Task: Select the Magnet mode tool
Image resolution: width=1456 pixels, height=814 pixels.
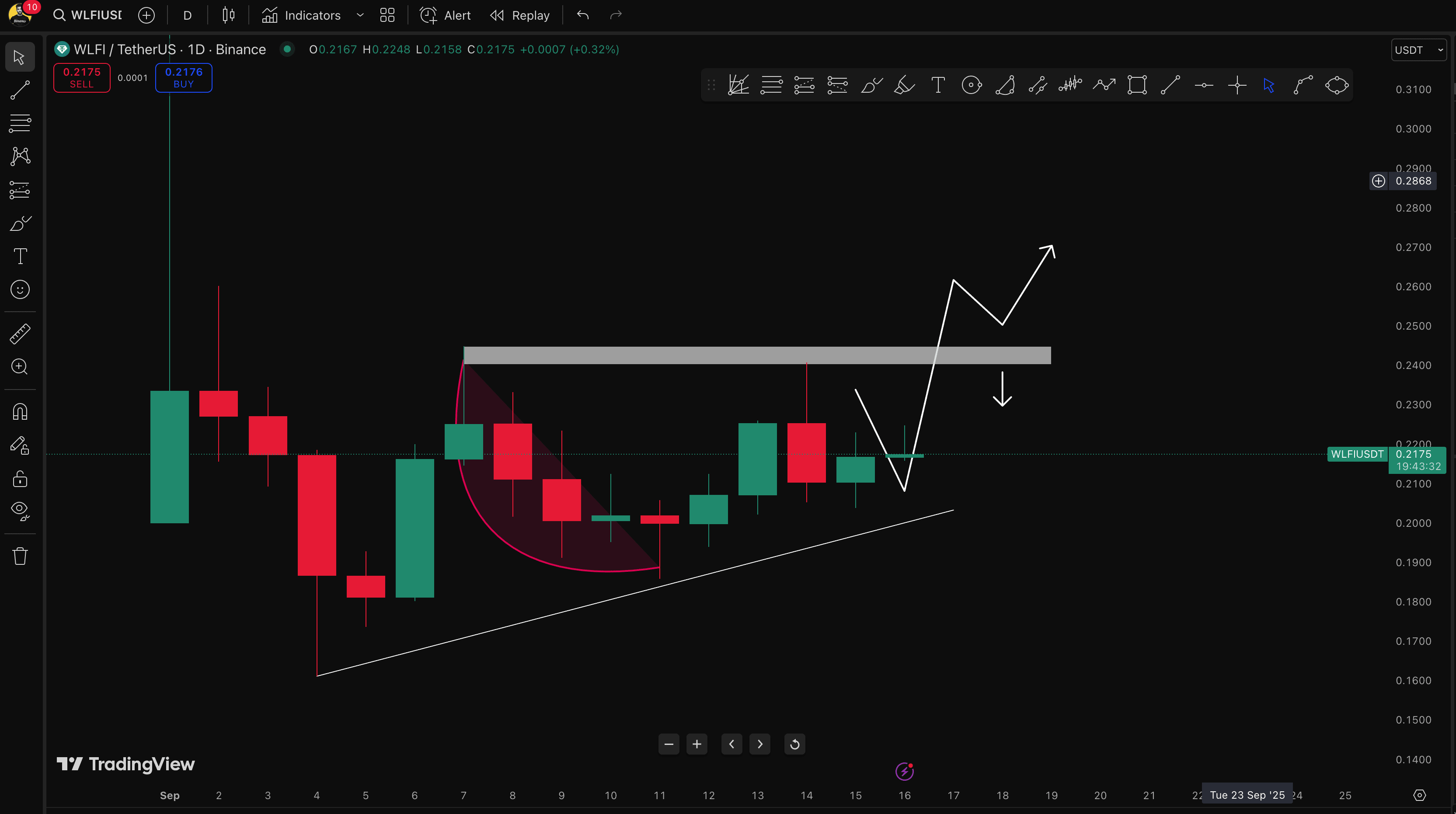Action: click(x=20, y=411)
